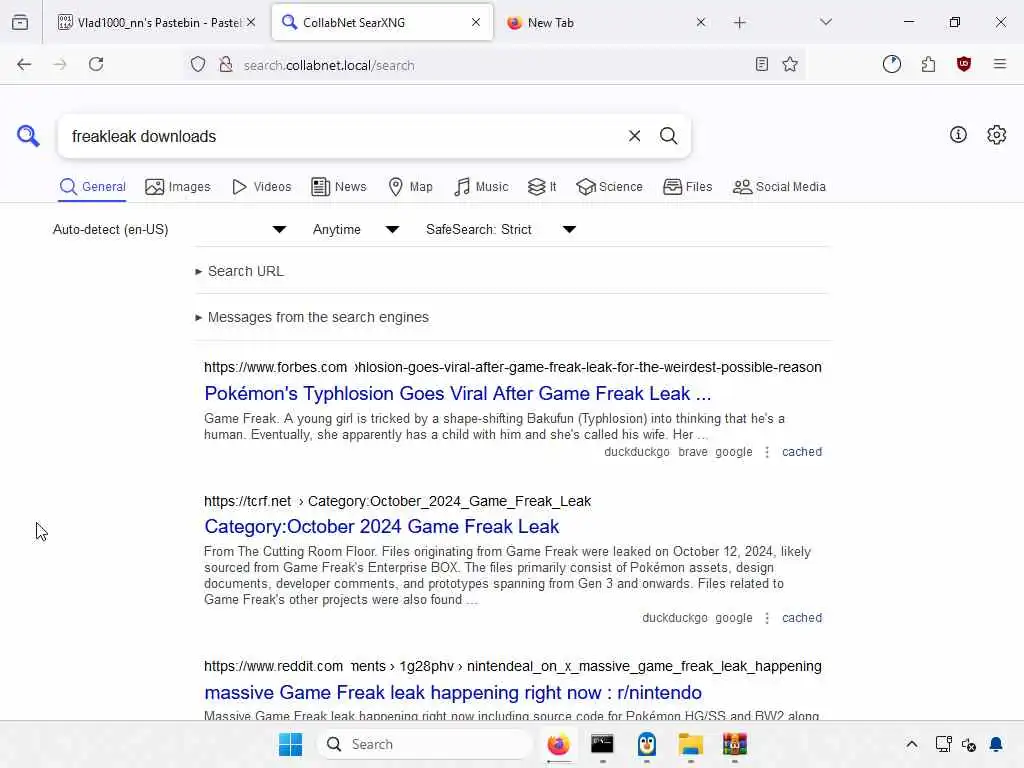
Task: Select the Videos search category
Action: pos(261,187)
